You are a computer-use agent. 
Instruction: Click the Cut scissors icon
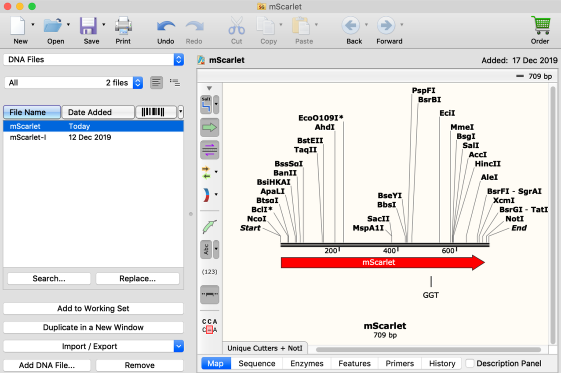[236, 26]
